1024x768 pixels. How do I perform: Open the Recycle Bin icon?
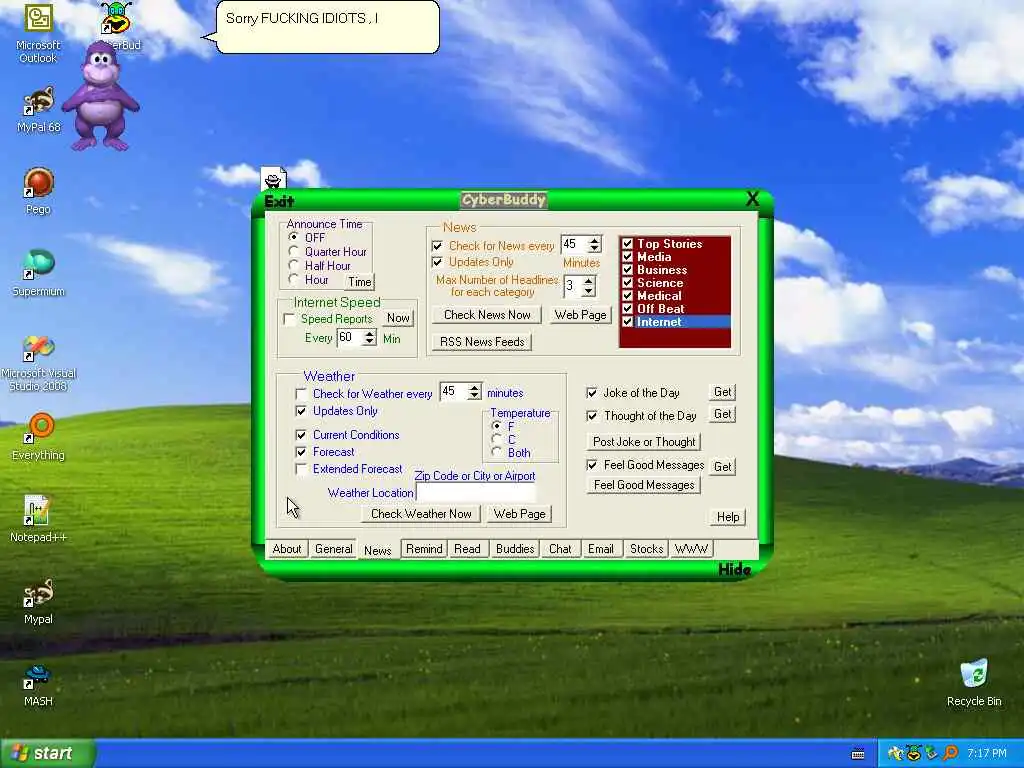tap(974, 683)
